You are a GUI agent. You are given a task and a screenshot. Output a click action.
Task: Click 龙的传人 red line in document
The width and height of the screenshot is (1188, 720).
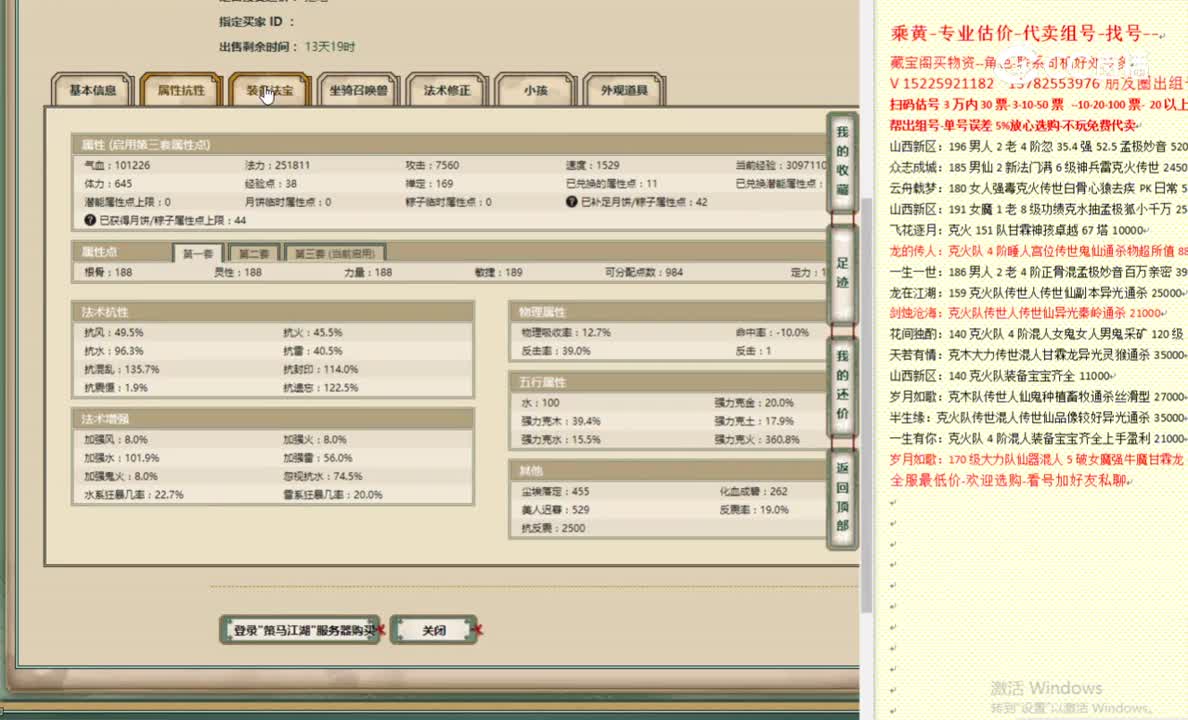click(x=1039, y=251)
